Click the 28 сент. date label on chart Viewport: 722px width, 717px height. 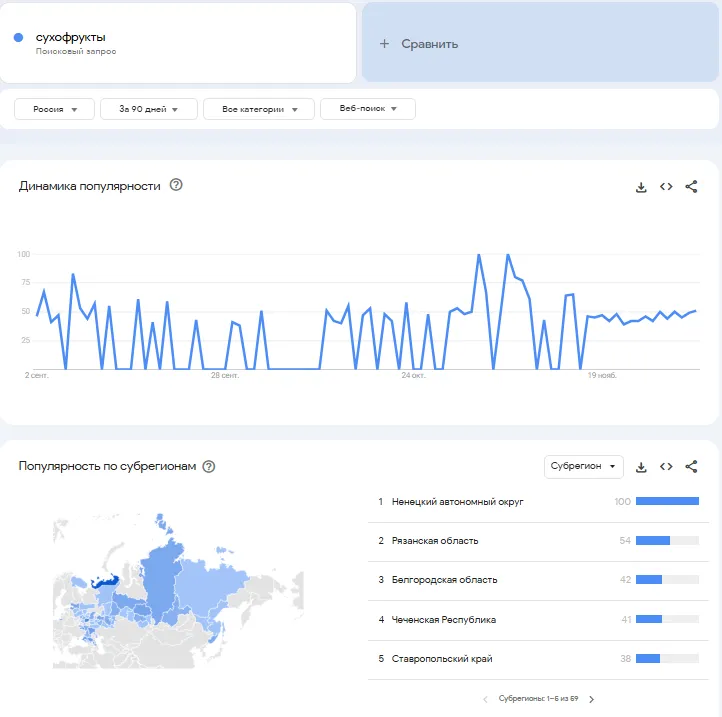point(225,375)
